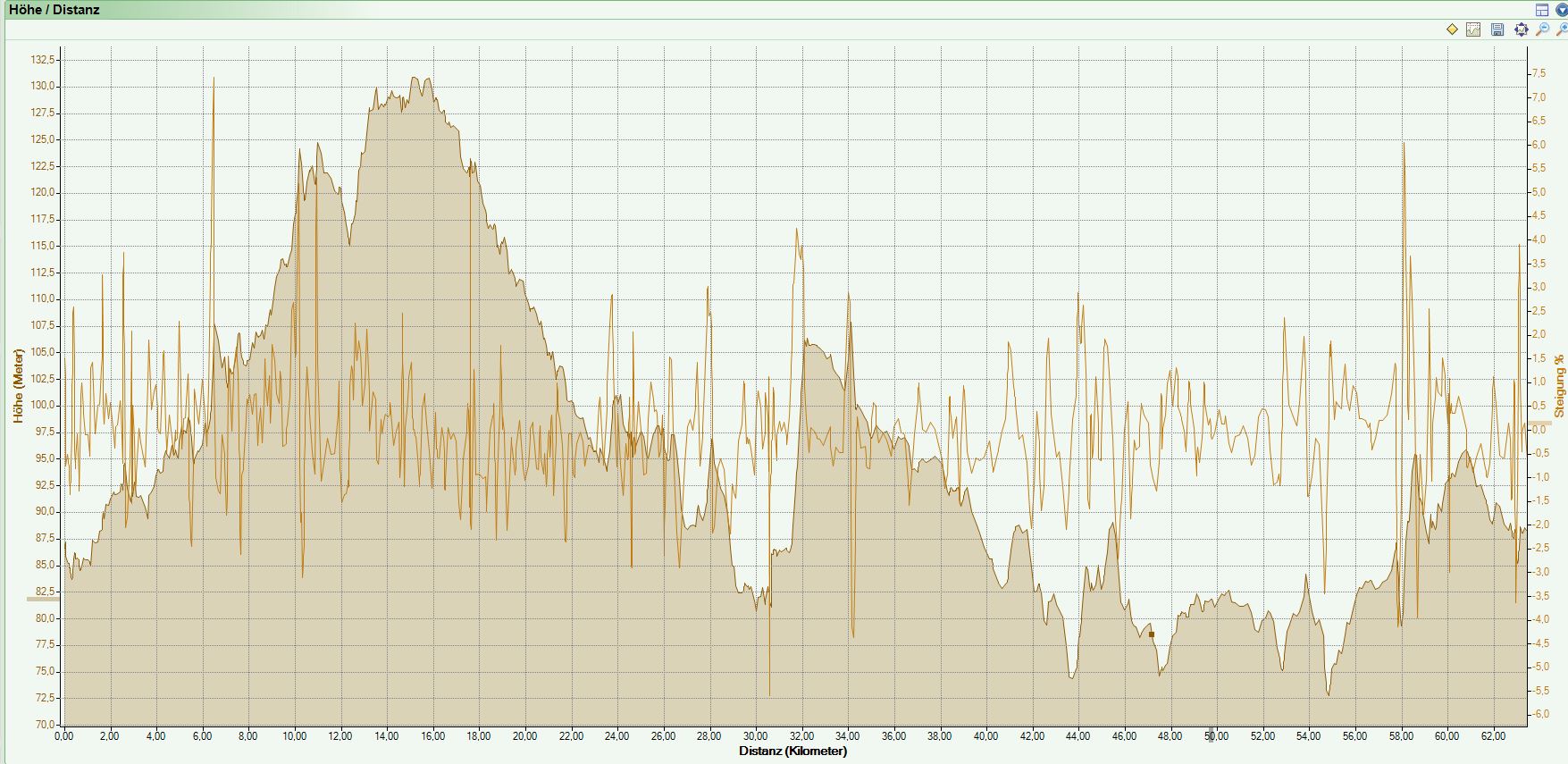Open the blue round dropdown arrow menu
Viewport: 1568px width, 764px height.
coord(1561,10)
